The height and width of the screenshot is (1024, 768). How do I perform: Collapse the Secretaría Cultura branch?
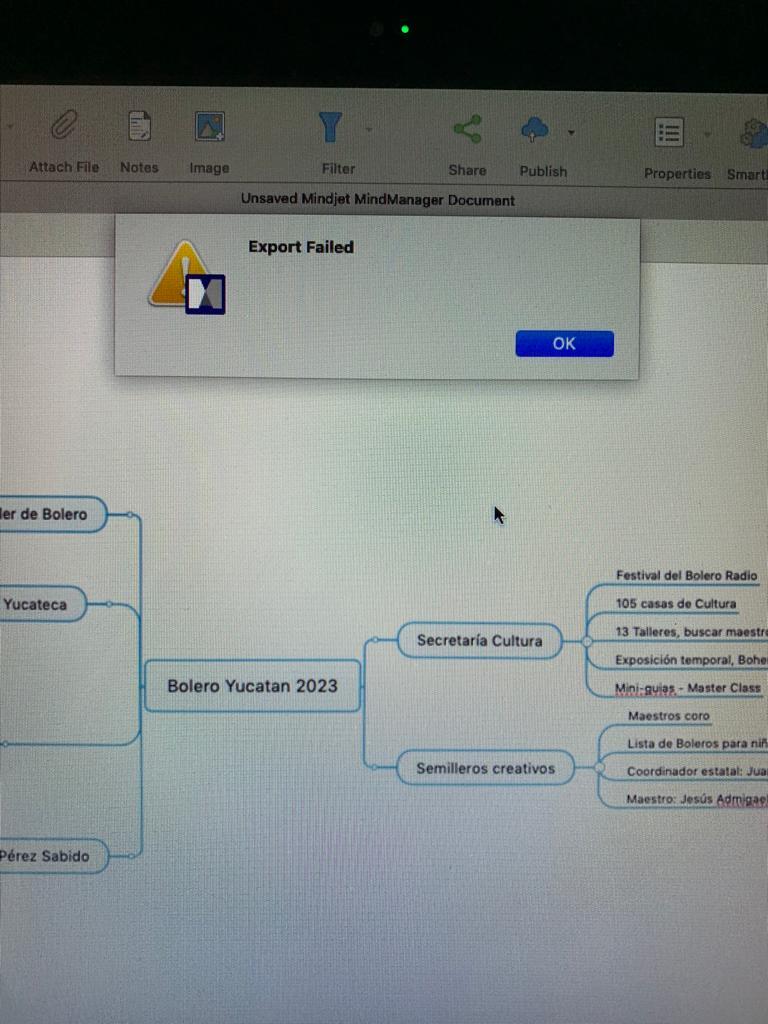[x=587, y=641]
